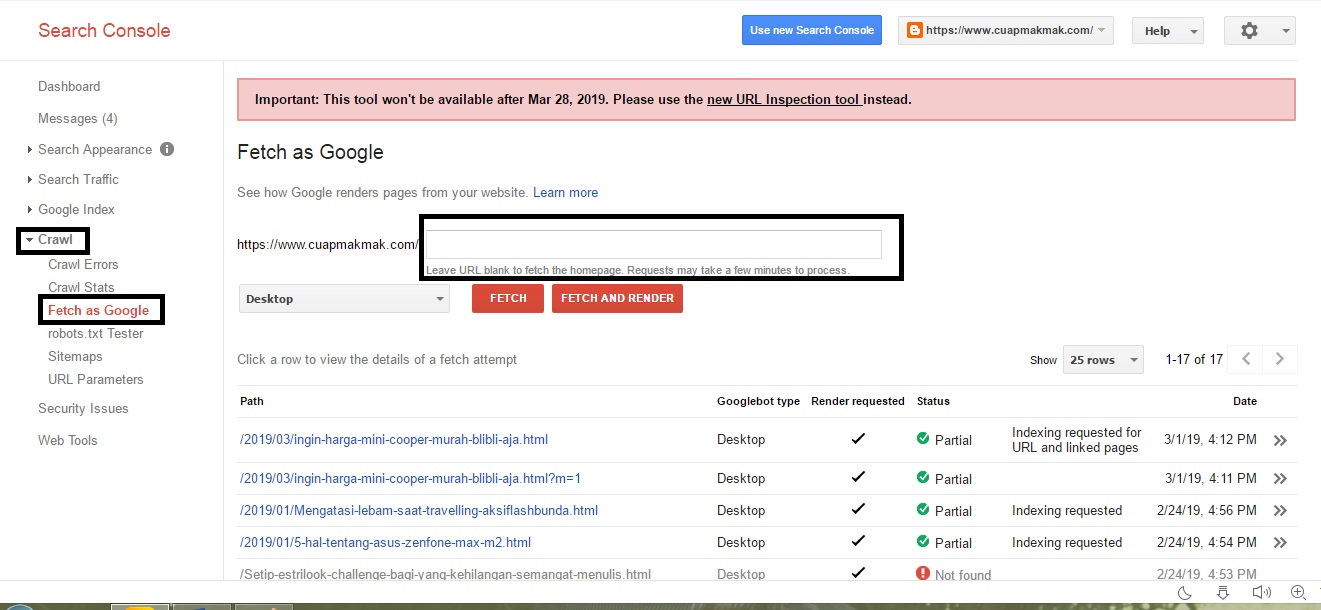Open details arrow for the 2/24/19, 4:54 PM row
1321x610 pixels.
tap(1280, 543)
